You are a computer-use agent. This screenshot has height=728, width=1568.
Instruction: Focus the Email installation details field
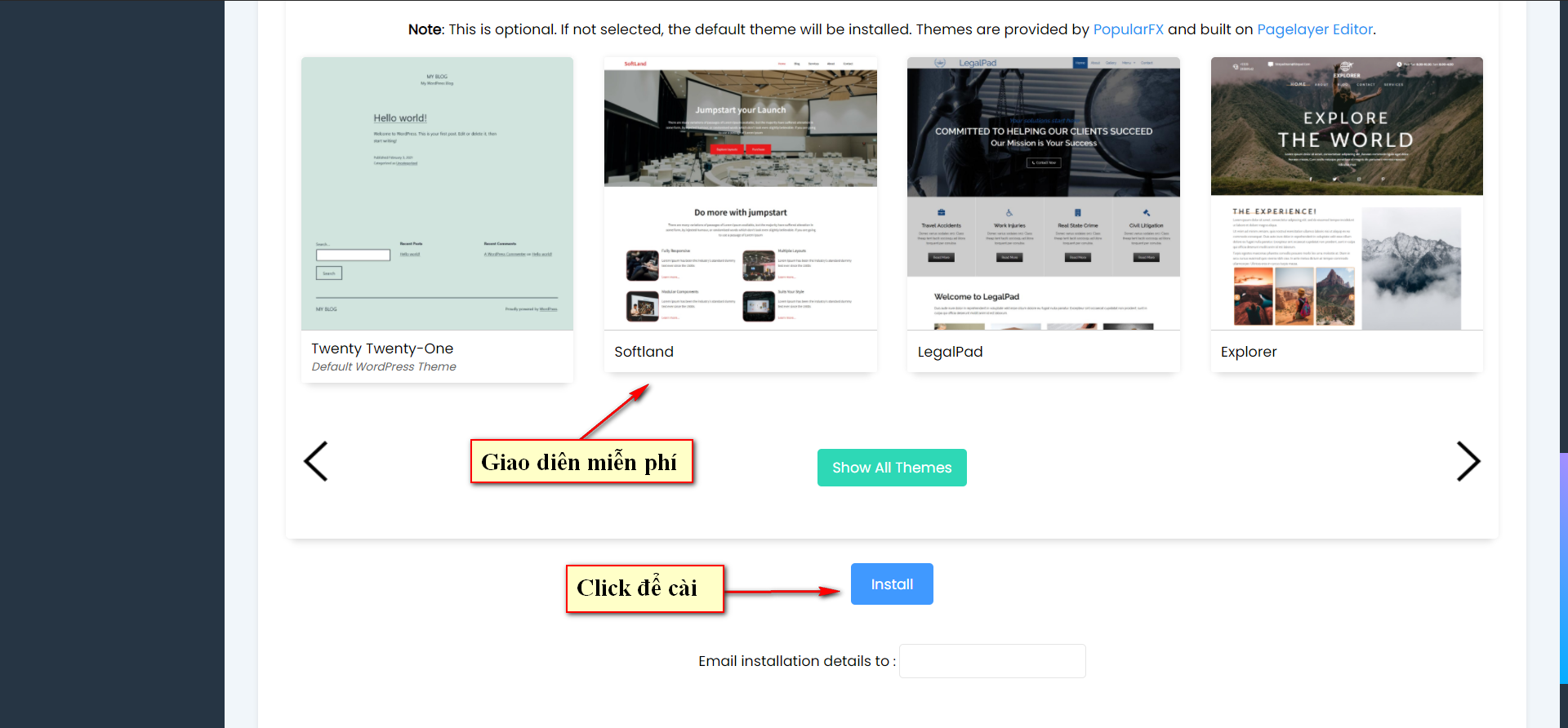click(992, 661)
